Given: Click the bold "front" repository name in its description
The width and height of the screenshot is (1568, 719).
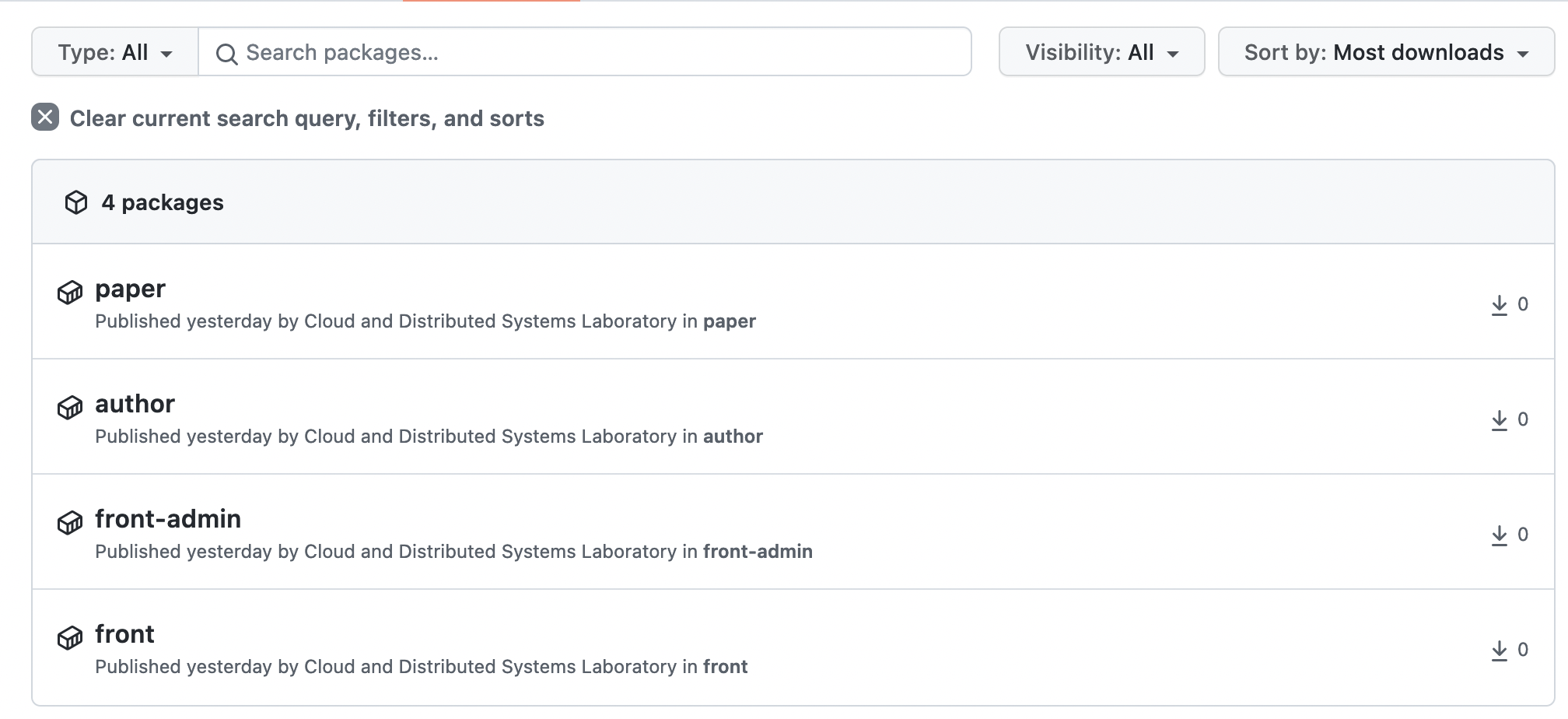Looking at the screenshot, I should point(724,666).
